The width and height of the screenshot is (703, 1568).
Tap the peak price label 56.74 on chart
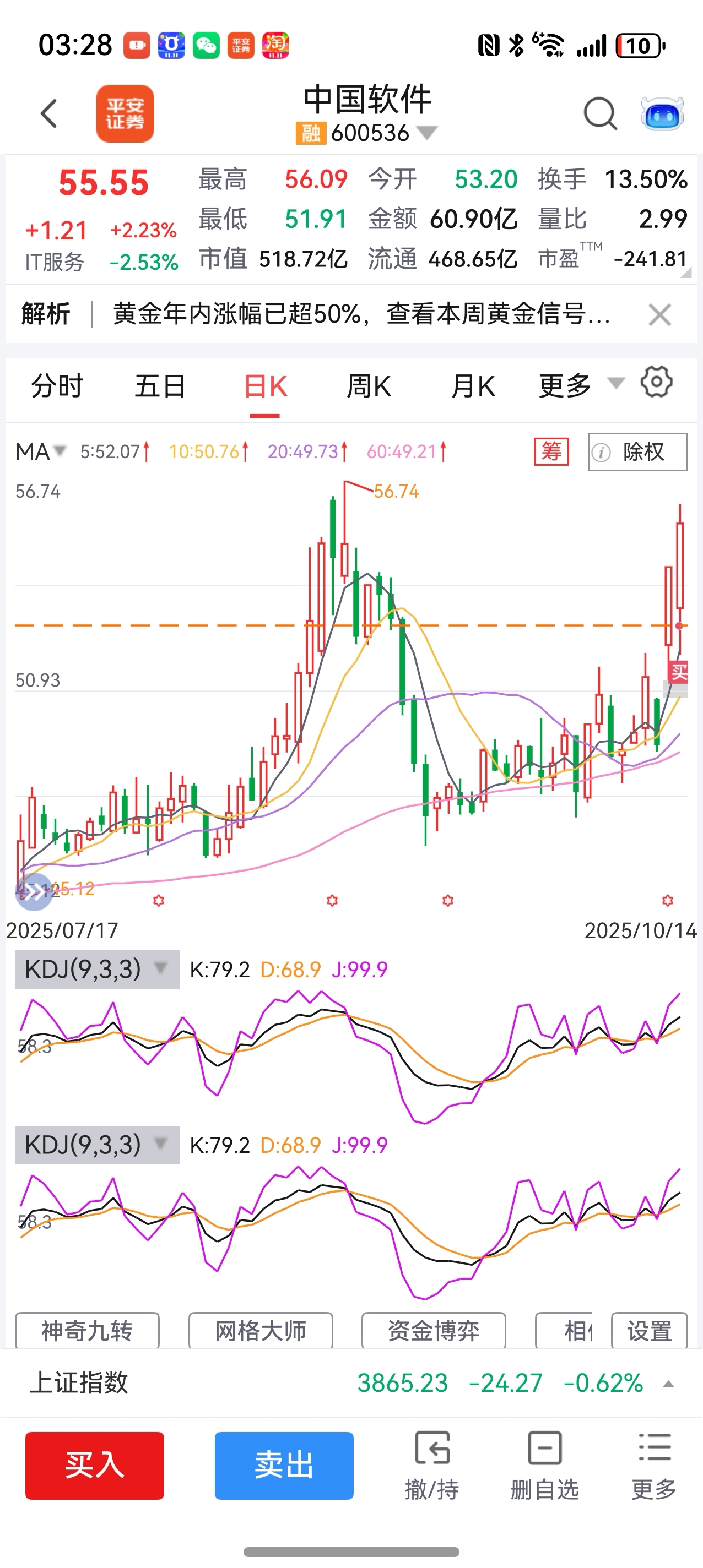tap(397, 491)
